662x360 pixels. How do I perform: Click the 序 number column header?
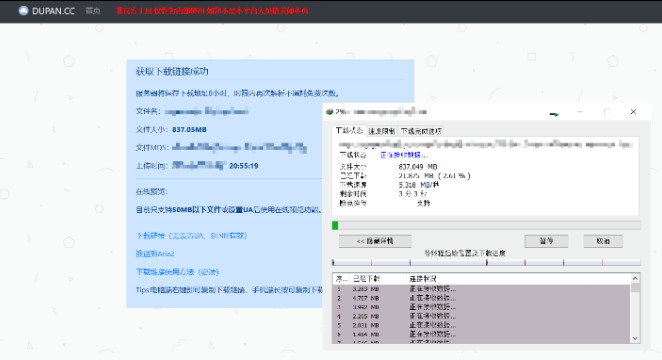point(341,279)
